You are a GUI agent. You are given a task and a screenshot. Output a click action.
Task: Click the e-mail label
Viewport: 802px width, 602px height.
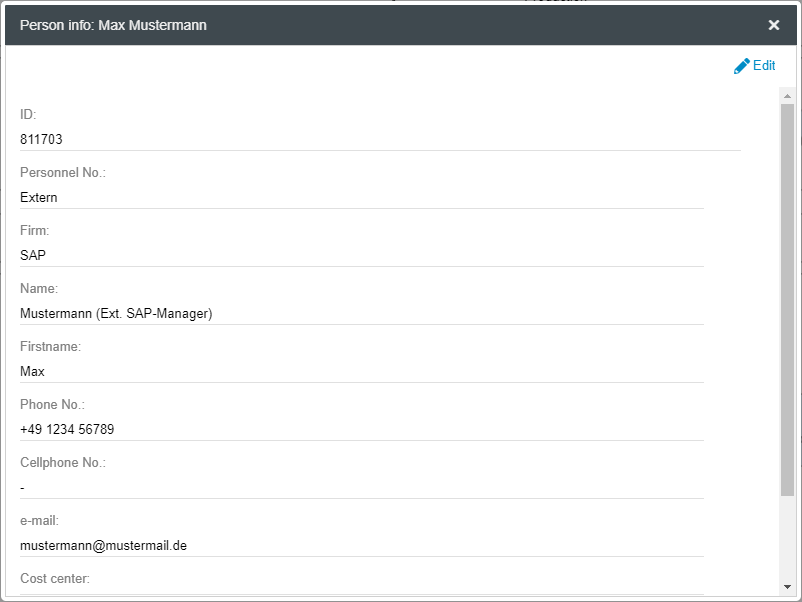point(40,521)
